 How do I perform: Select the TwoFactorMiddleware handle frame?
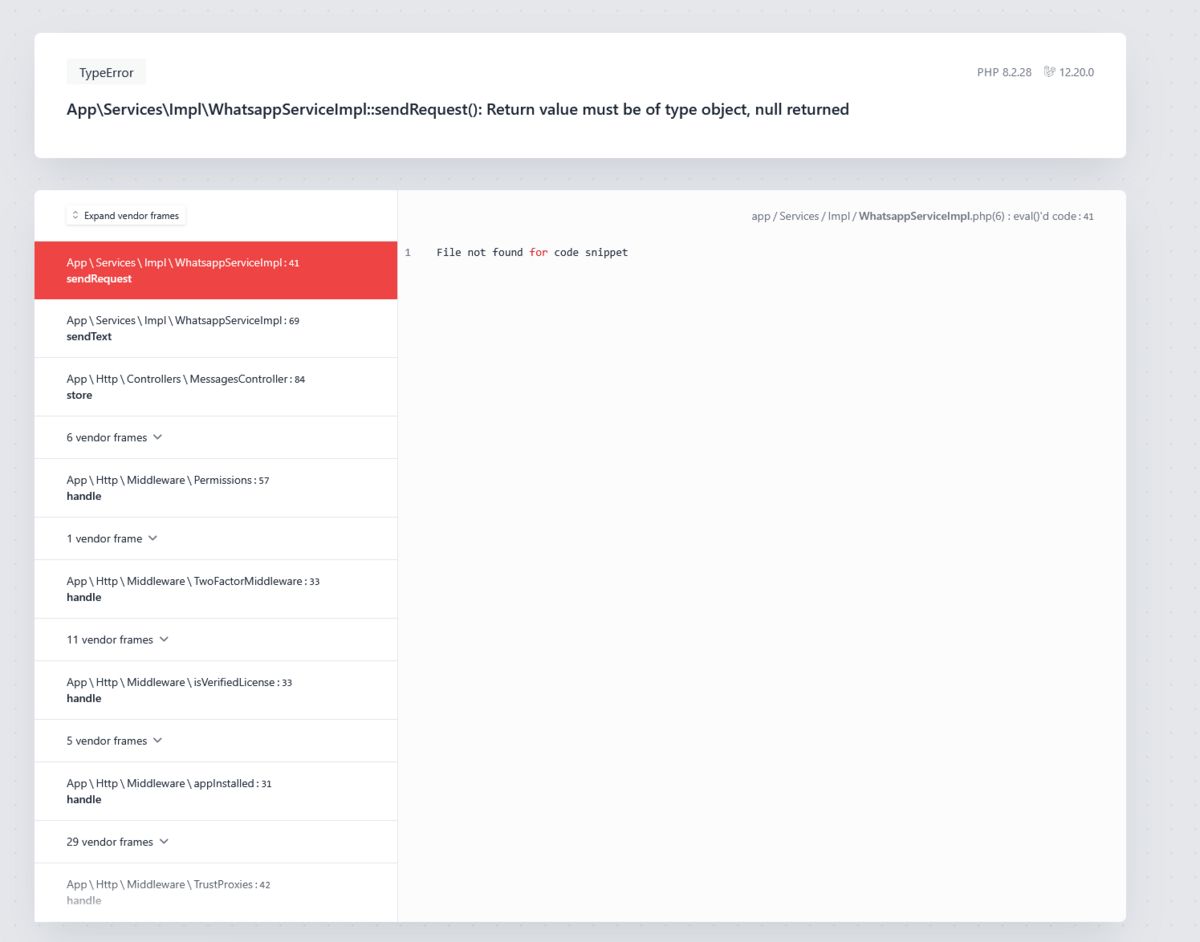[216, 589]
